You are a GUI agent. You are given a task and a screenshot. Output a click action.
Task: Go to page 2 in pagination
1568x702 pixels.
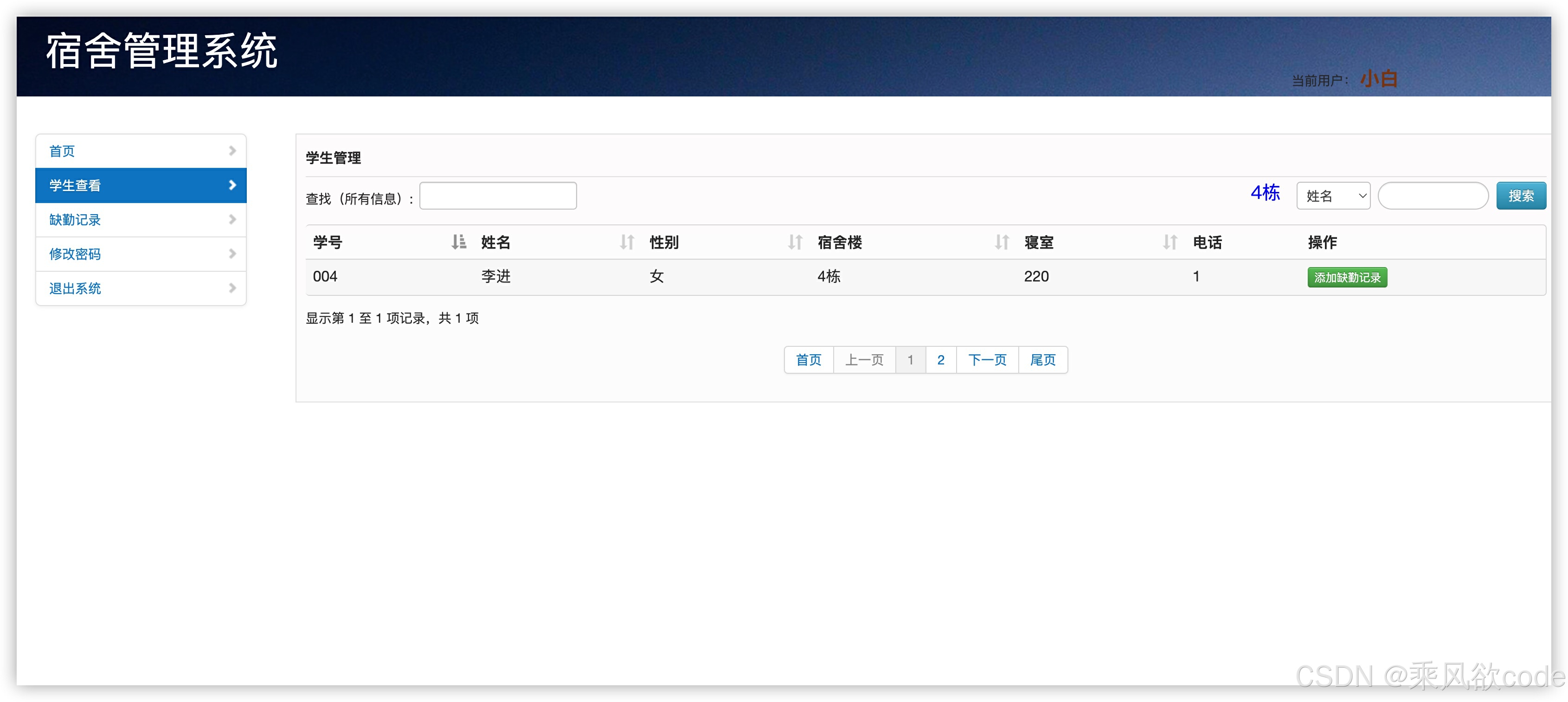point(940,359)
